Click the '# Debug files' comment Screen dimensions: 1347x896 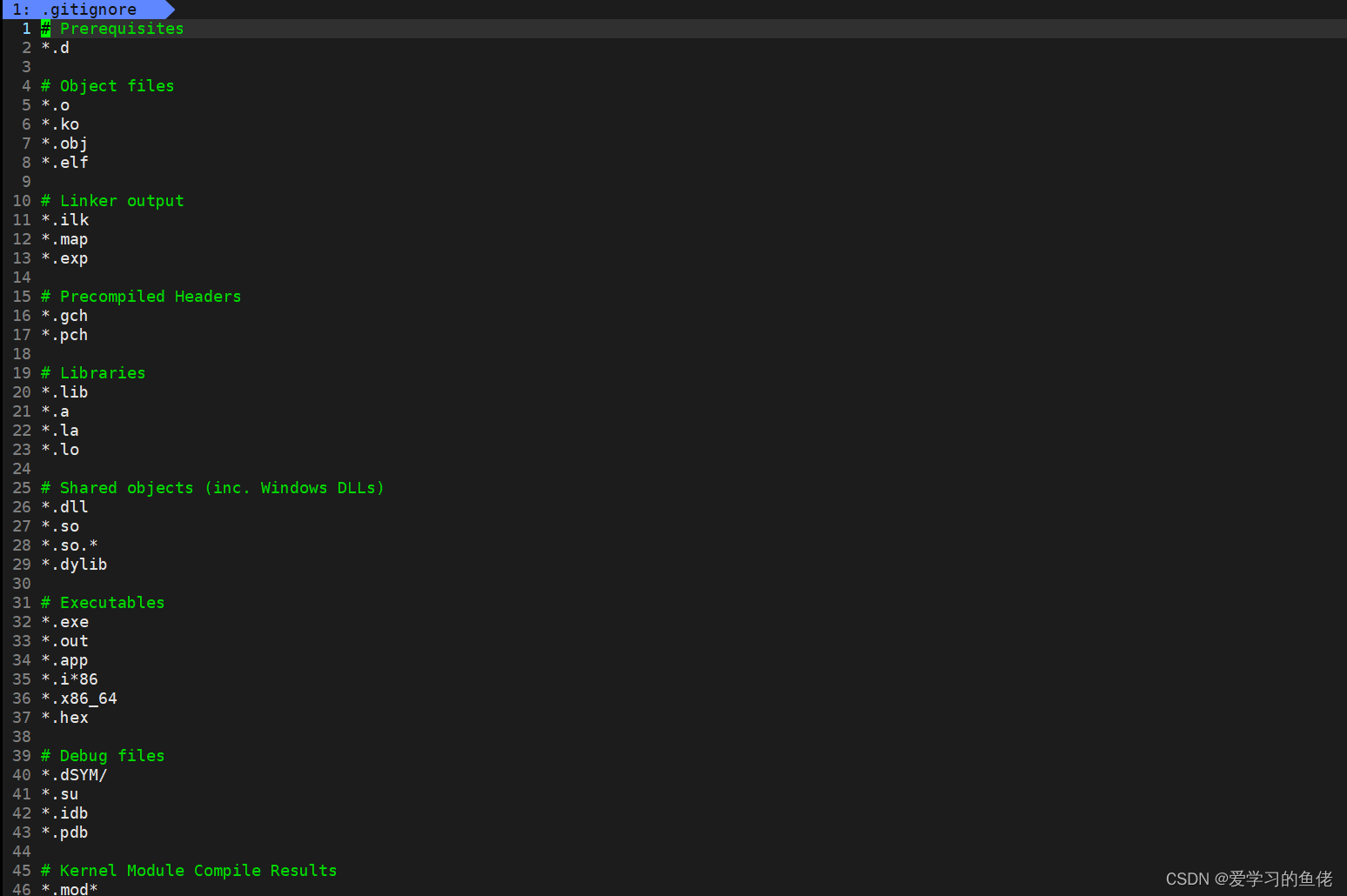103,756
